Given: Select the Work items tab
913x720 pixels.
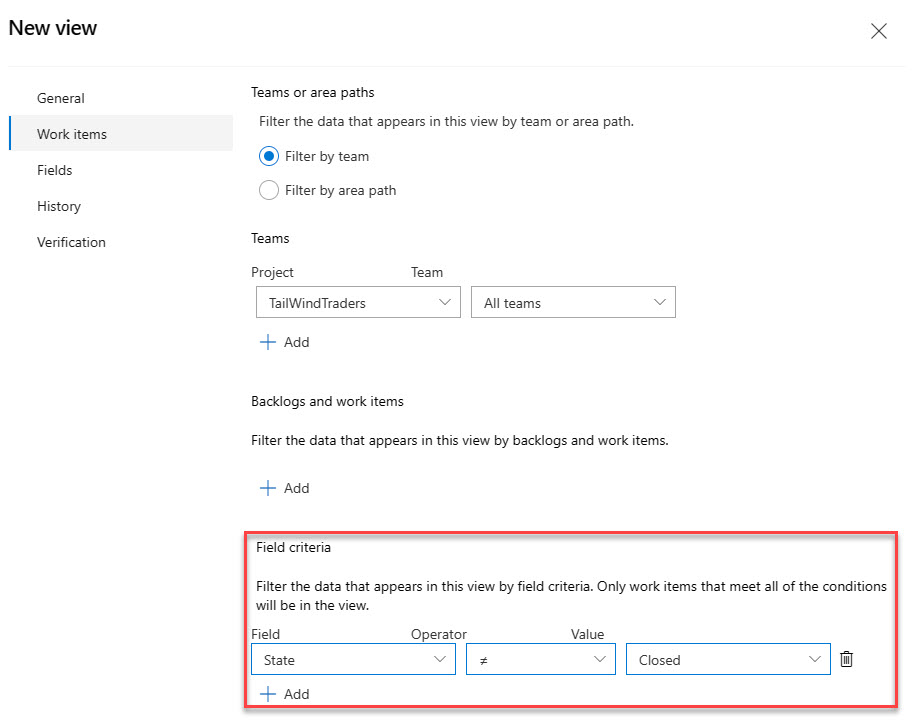Looking at the screenshot, I should click(72, 134).
